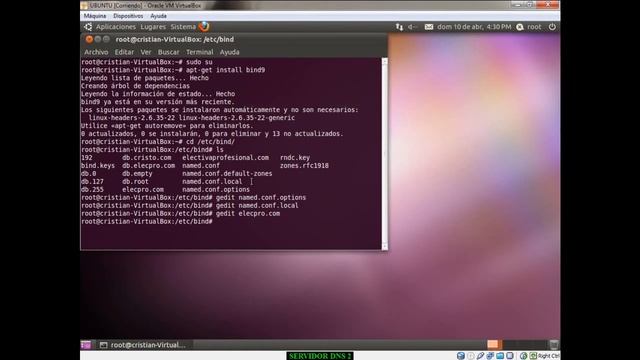Click the root@cristian-Virtual taskbar button
The image size is (640, 360).
[143, 345]
